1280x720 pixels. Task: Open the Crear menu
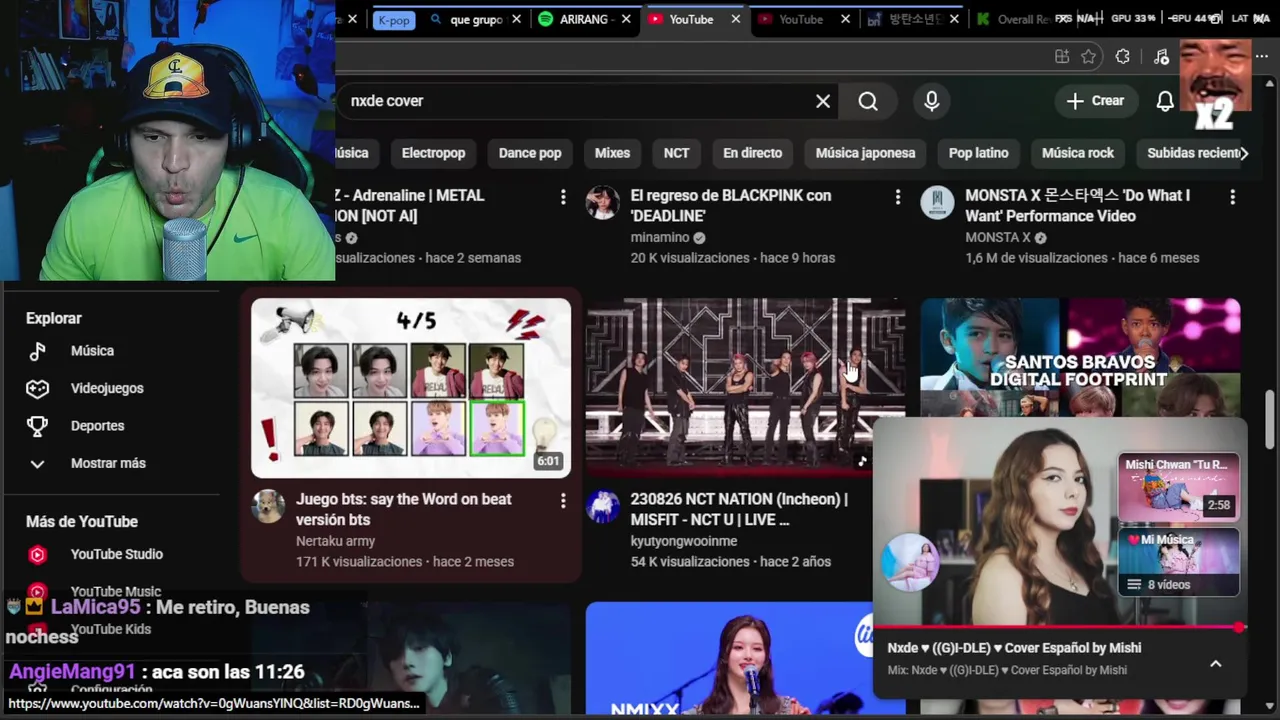point(1095,101)
